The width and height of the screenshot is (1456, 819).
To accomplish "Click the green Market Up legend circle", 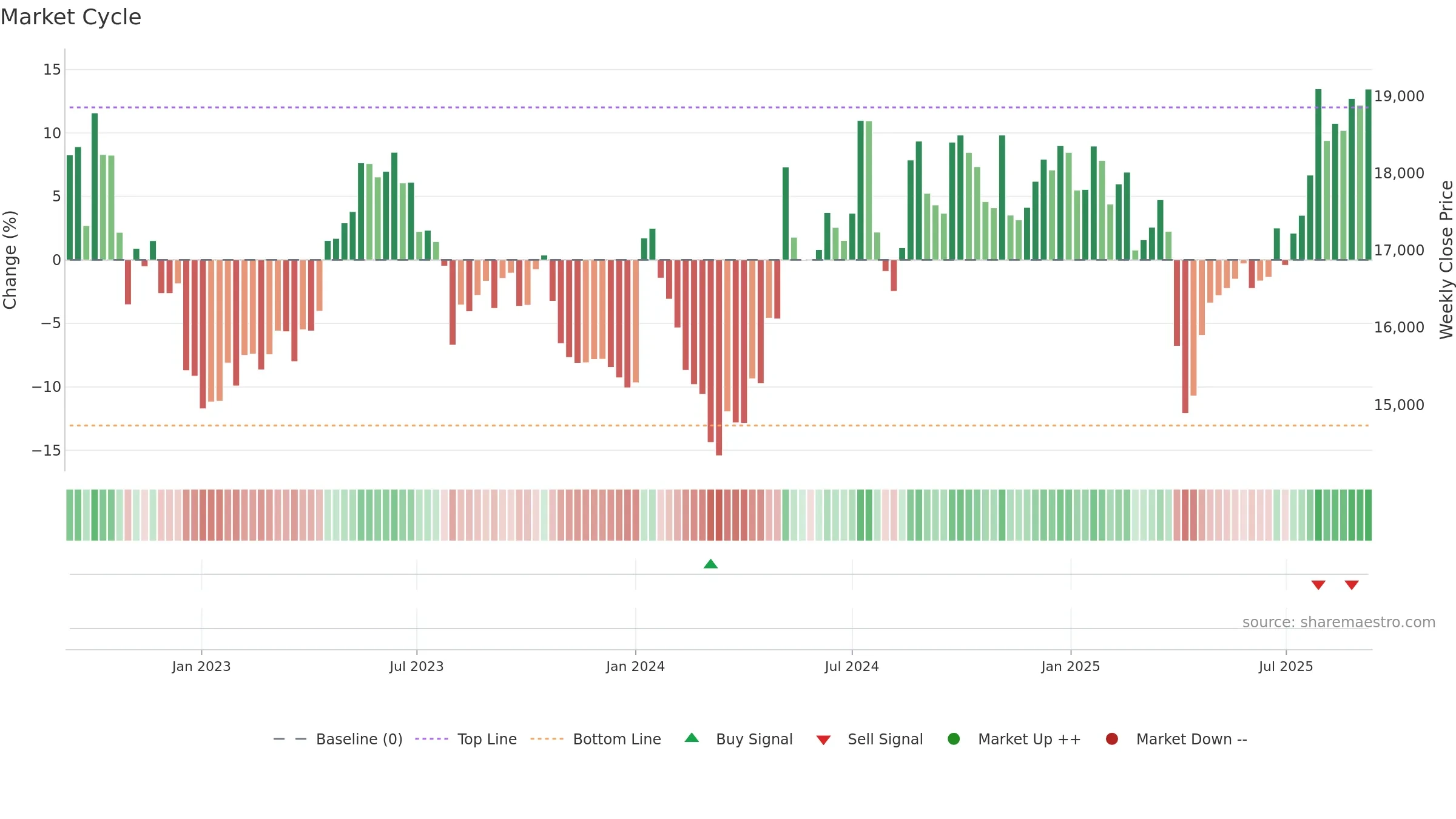I will [x=954, y=739].
